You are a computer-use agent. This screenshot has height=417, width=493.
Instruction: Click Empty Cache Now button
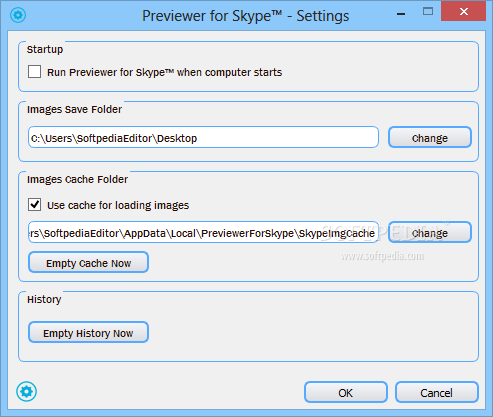pyautogui.click(x=88, y=262)
